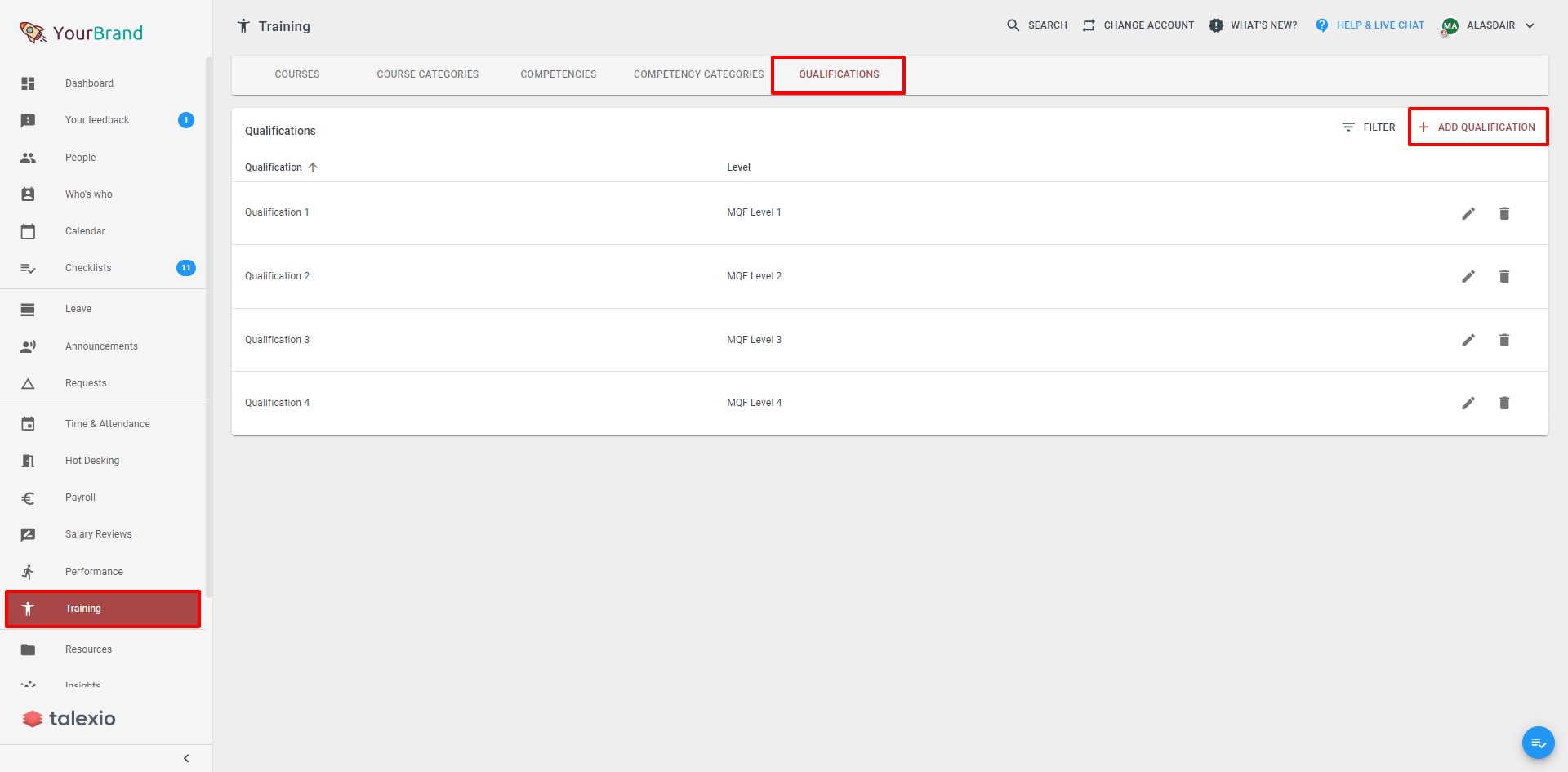
Task: Delete Qualification 2 with trash icon
Action: click(1504, 276)
